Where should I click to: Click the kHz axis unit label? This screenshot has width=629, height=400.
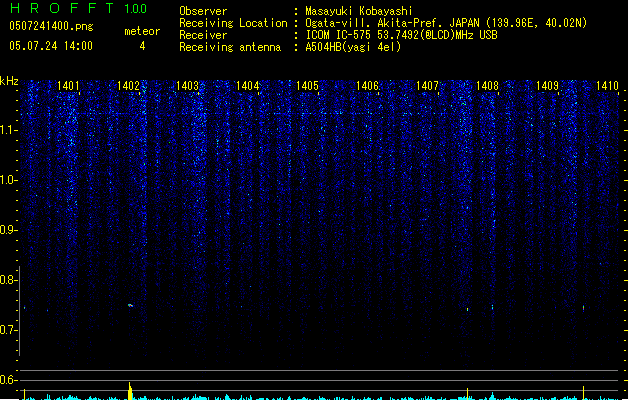[x=9, y=81]
